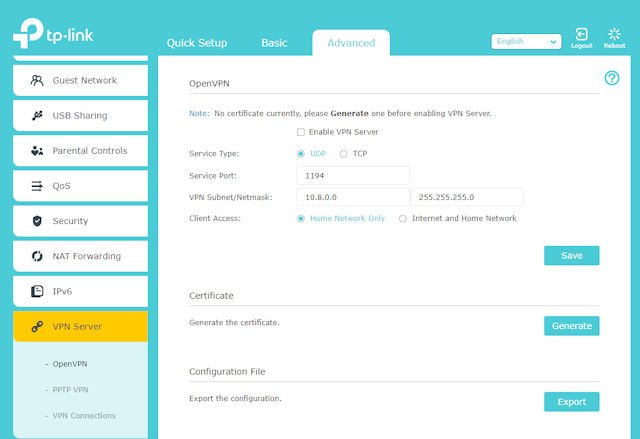Click the VPN Server chain-link icon
This screenshot has width=640, height=439.
[37, 326]
